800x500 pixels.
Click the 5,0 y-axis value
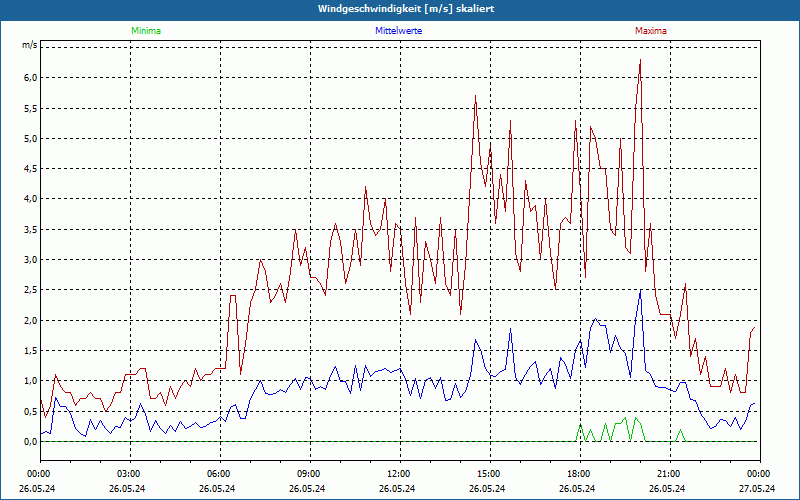(x=31, y=138)
